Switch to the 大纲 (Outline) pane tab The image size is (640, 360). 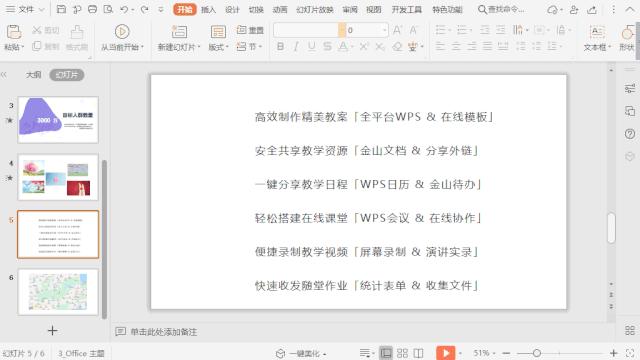pos(33,75)
